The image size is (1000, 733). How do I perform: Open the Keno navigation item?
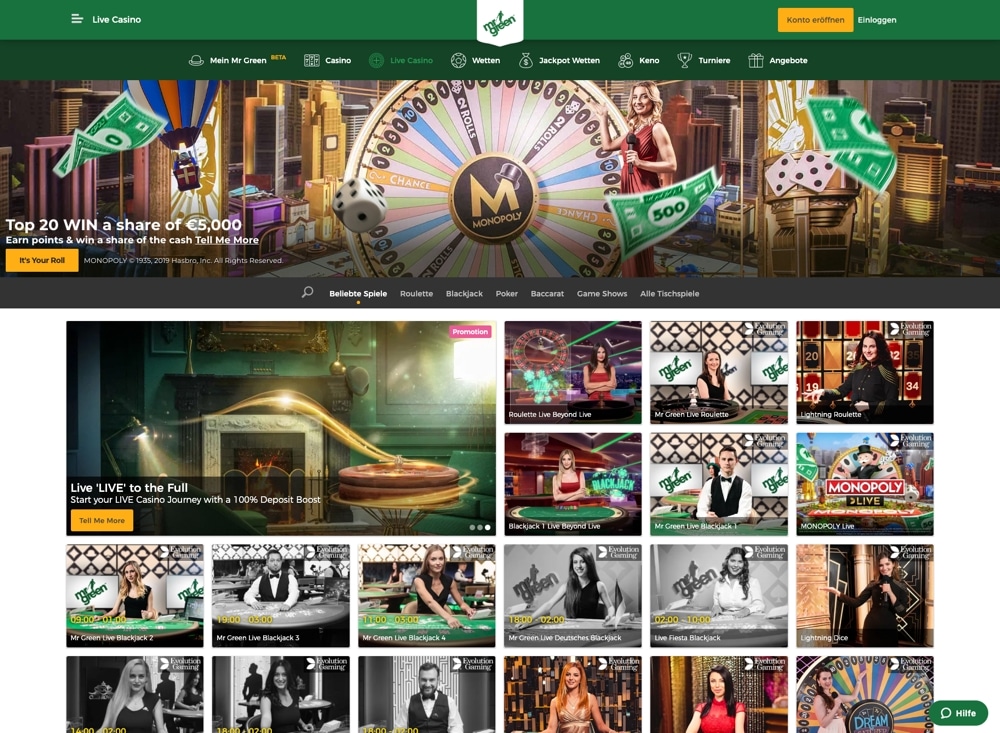point(649,61)
